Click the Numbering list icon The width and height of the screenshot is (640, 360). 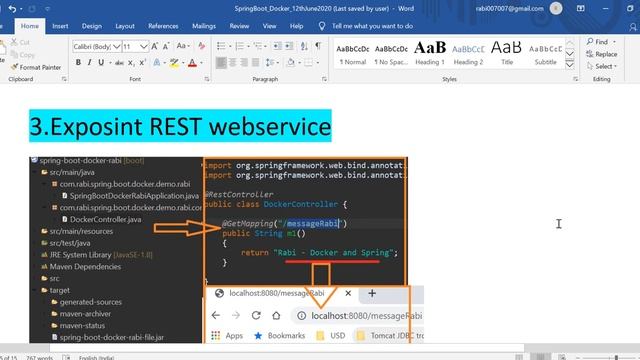[x=240, y=46]
